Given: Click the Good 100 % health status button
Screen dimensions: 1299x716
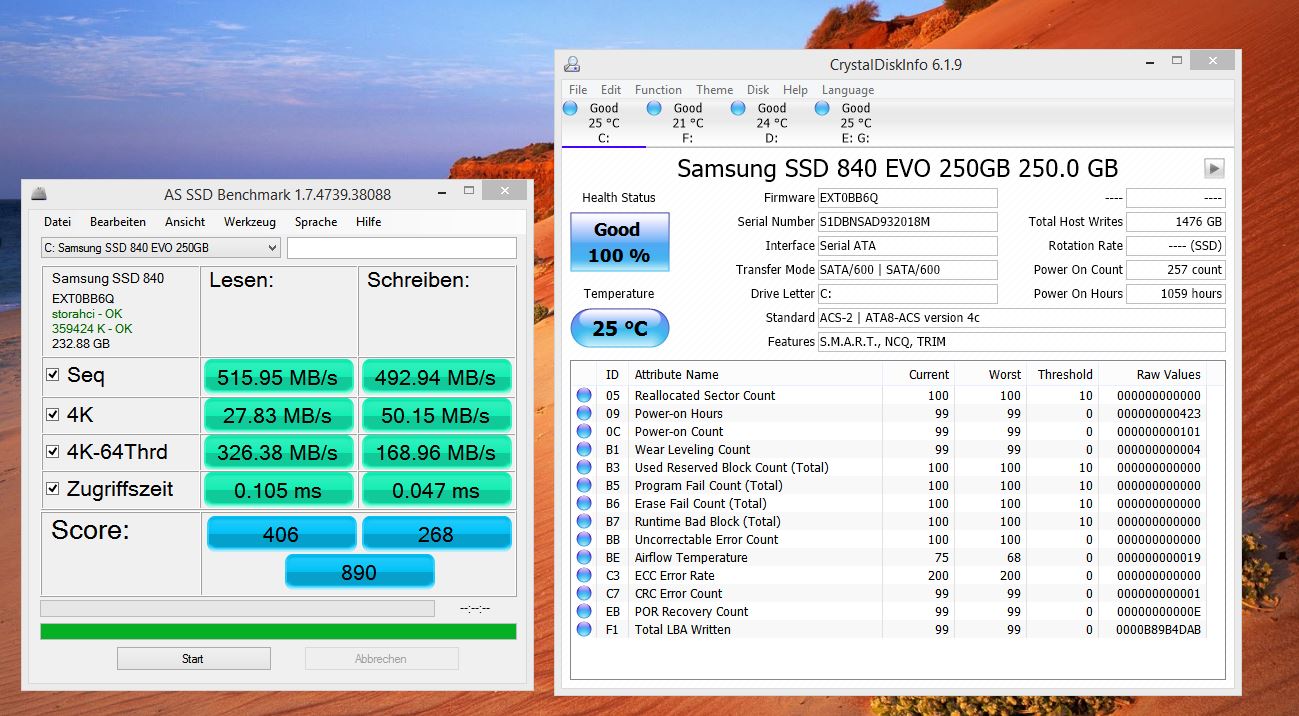Looking at the screenshot, I should tap(620, 242).
